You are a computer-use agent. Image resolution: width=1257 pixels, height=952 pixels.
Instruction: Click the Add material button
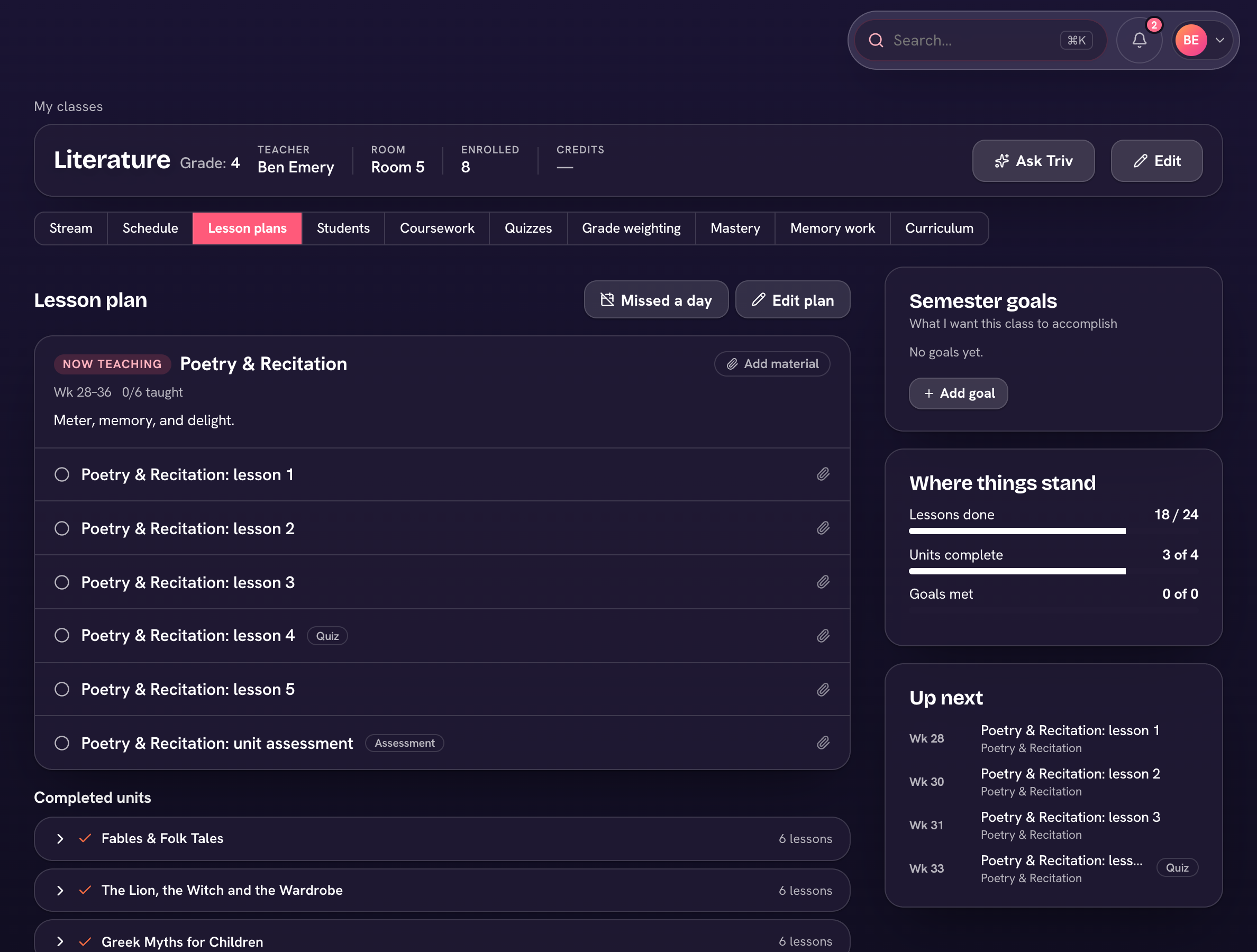[772, 364]
